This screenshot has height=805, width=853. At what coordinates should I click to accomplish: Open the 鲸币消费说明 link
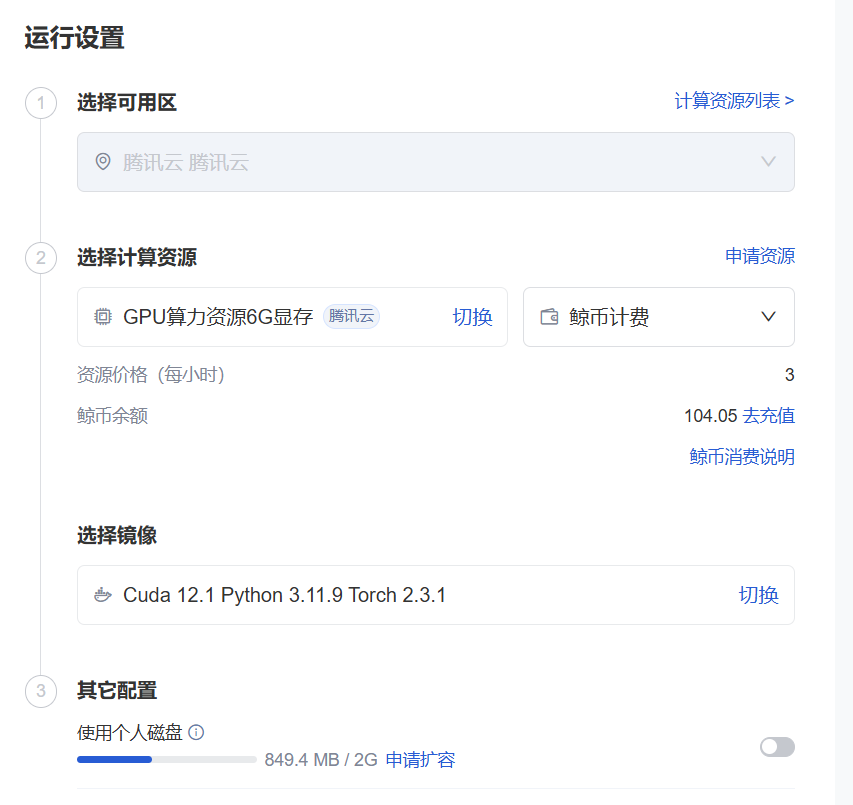coord(742,457)
